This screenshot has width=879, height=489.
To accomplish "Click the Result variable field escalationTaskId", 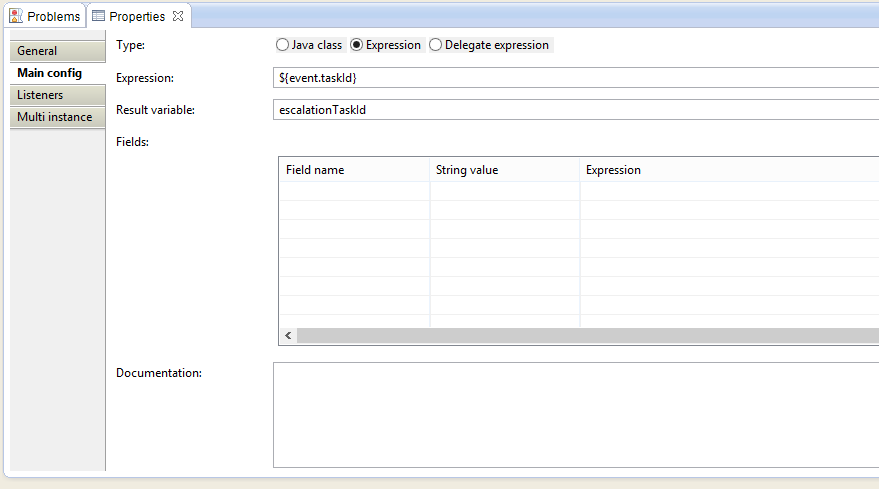I will click(x=576, y=109).
